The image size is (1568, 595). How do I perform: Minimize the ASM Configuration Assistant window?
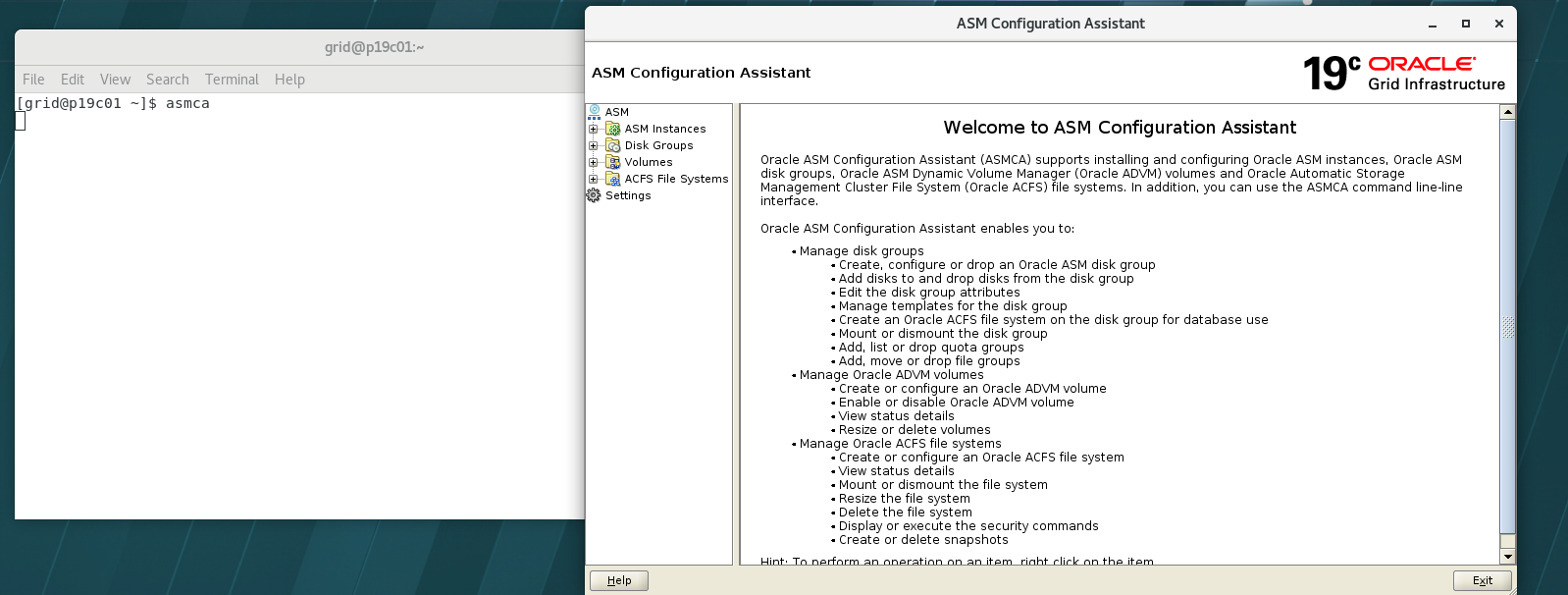tap(1433, 24)
